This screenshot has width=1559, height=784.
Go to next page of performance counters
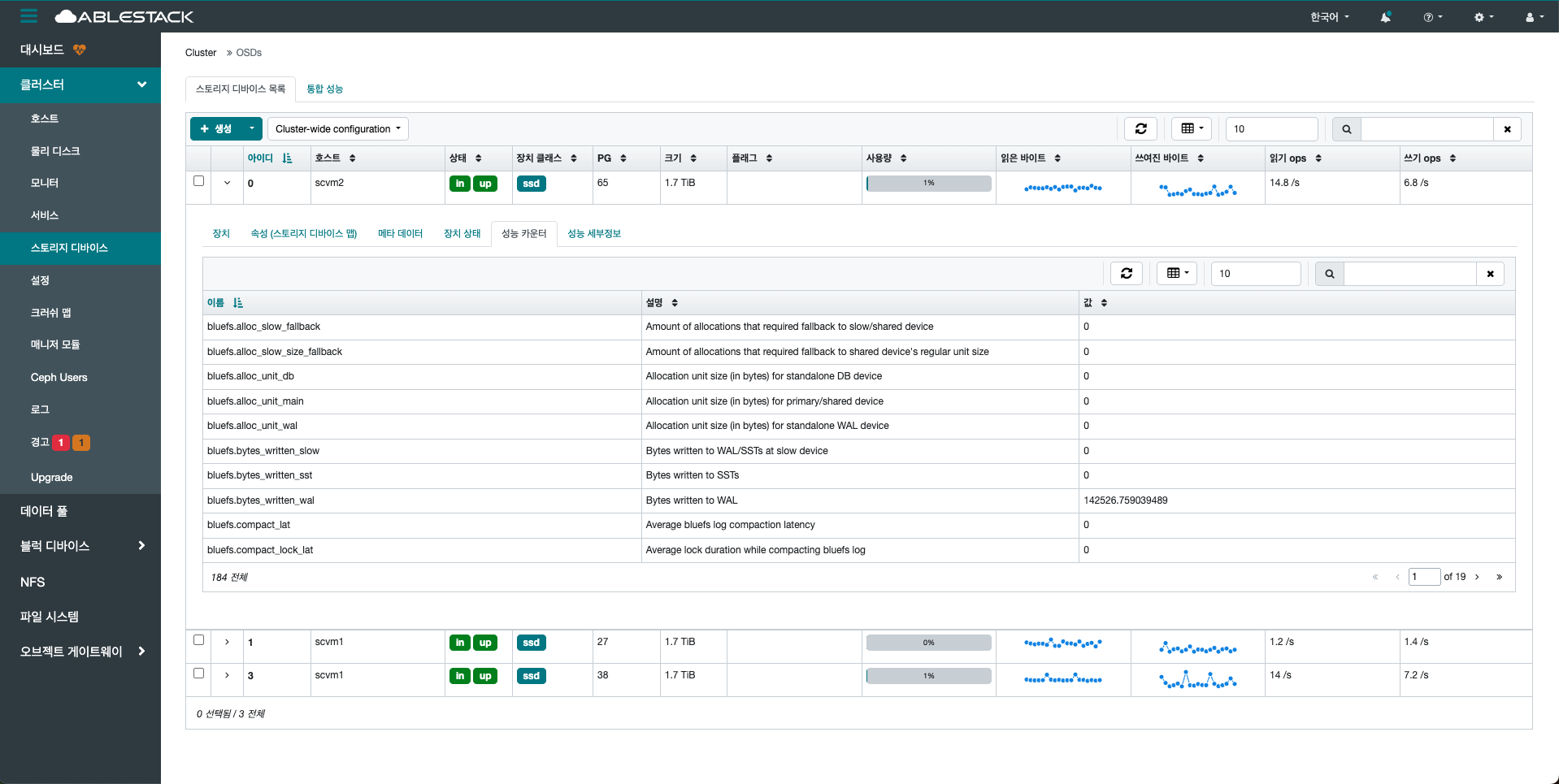coord(1477,577)
